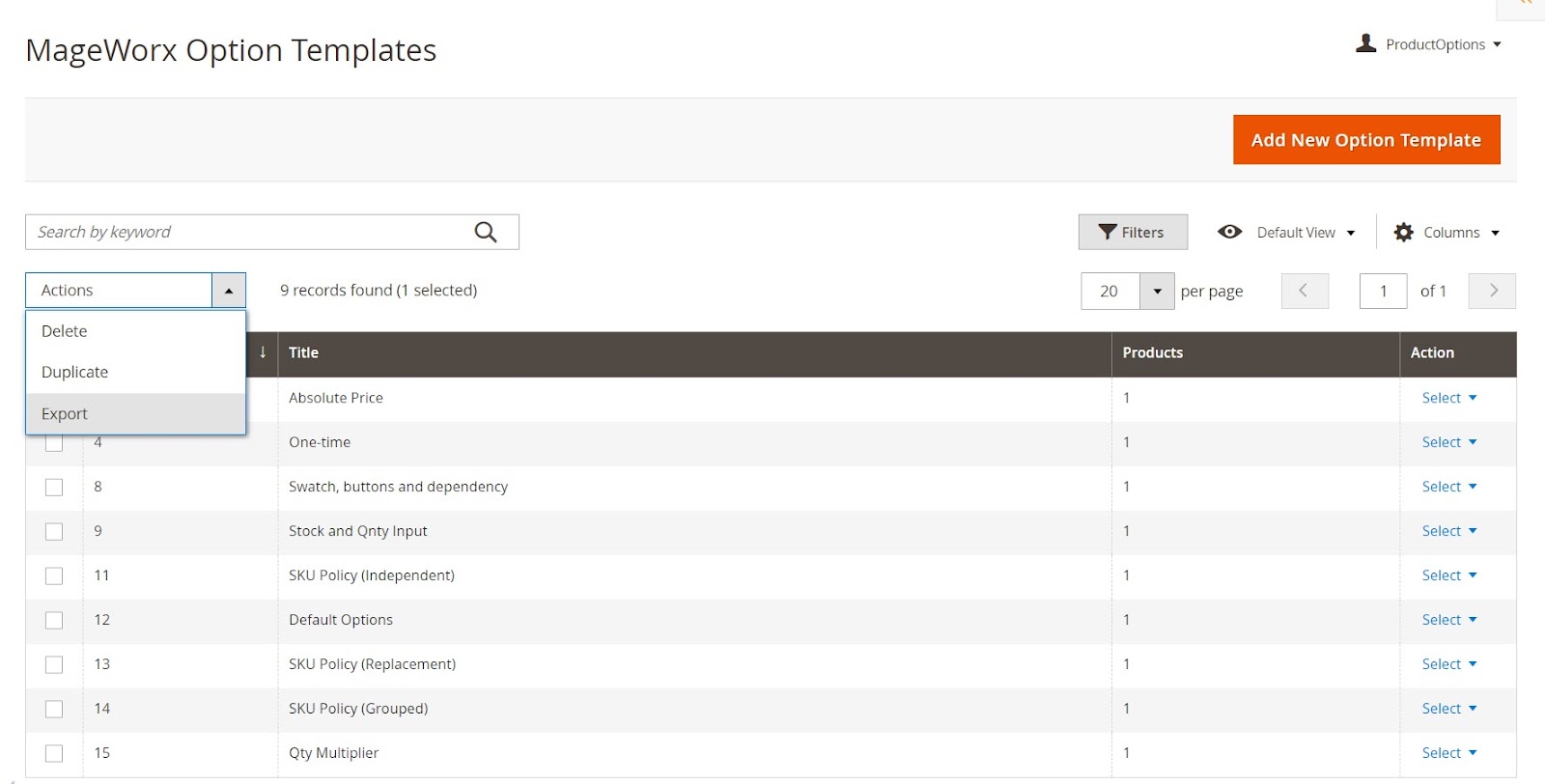Viewport: 1545px width, 784px height.
Task: Tick the checkbox for row 9
Action: point(54,532)
